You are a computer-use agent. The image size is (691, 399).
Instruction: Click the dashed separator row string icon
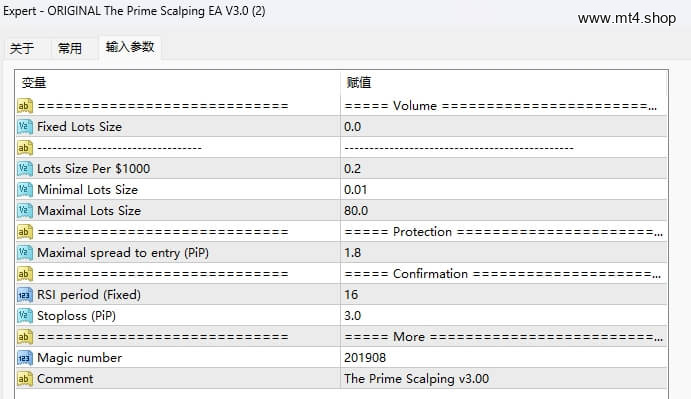click(25, 148)
